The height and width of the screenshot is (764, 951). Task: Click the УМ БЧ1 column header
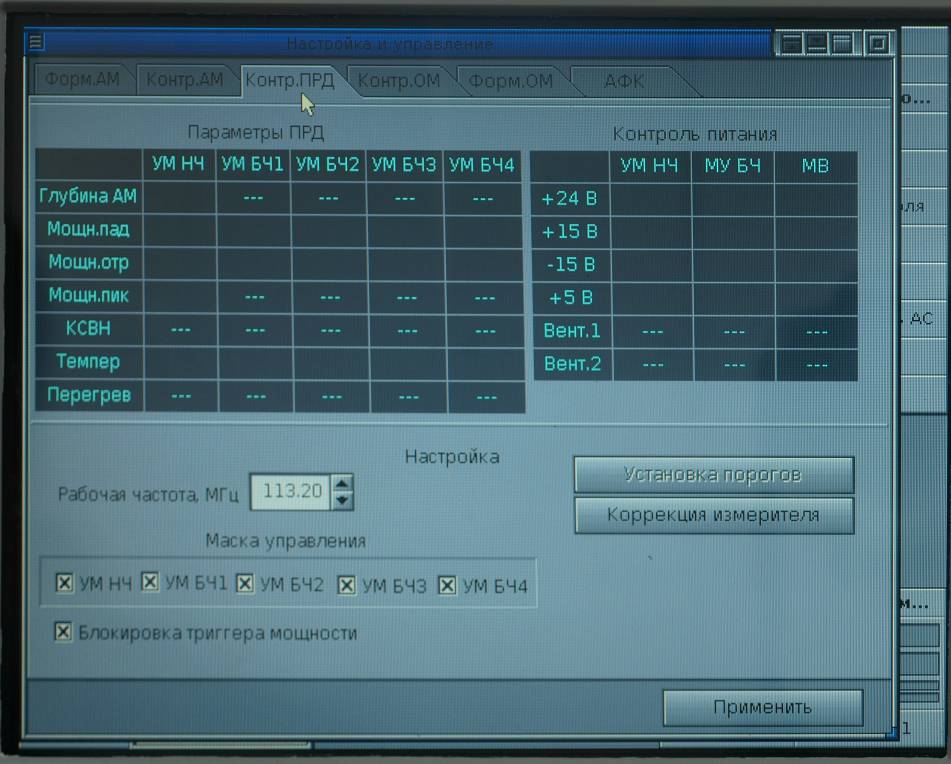coord(252,164)
